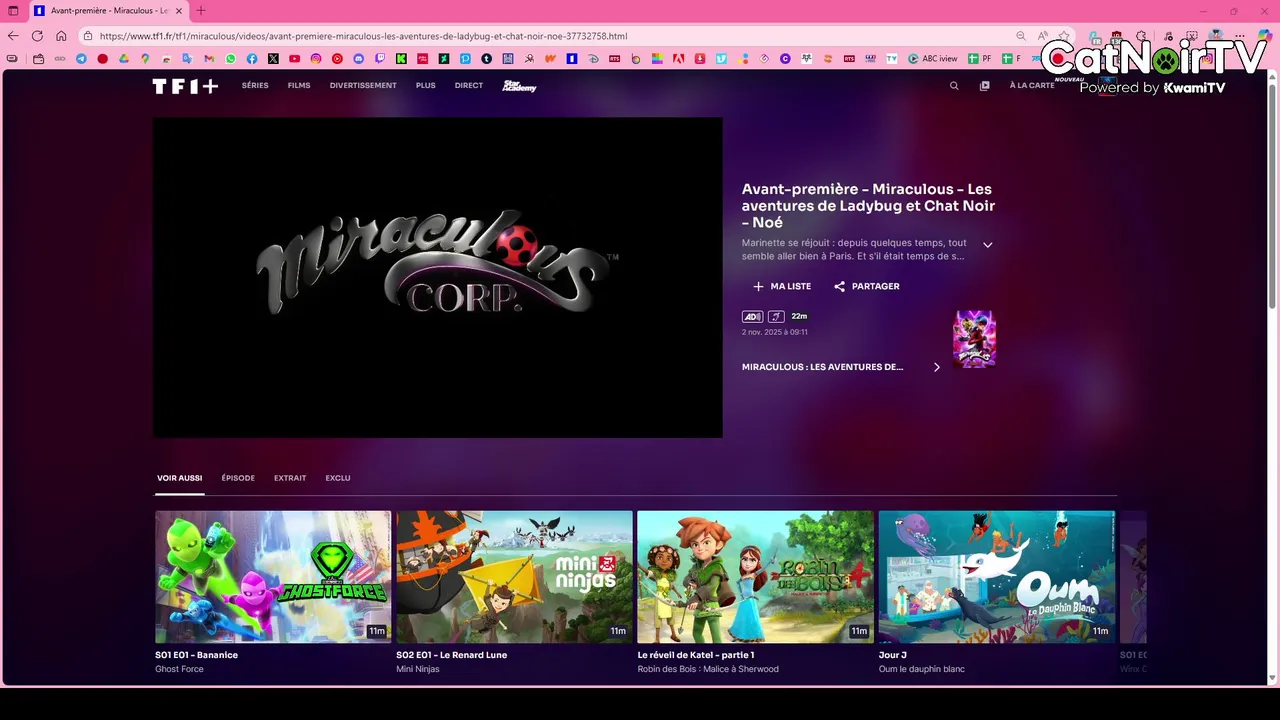Open the Adobe bookmark icon
Image resolution: width=1280 pixels, height=720 pixels.
[x=679, y=59]
